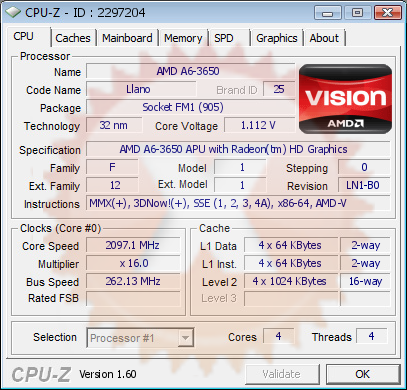Screen dimensions: 407x390
Task: Switch to the Caches tab
Action: coord(73,38)
